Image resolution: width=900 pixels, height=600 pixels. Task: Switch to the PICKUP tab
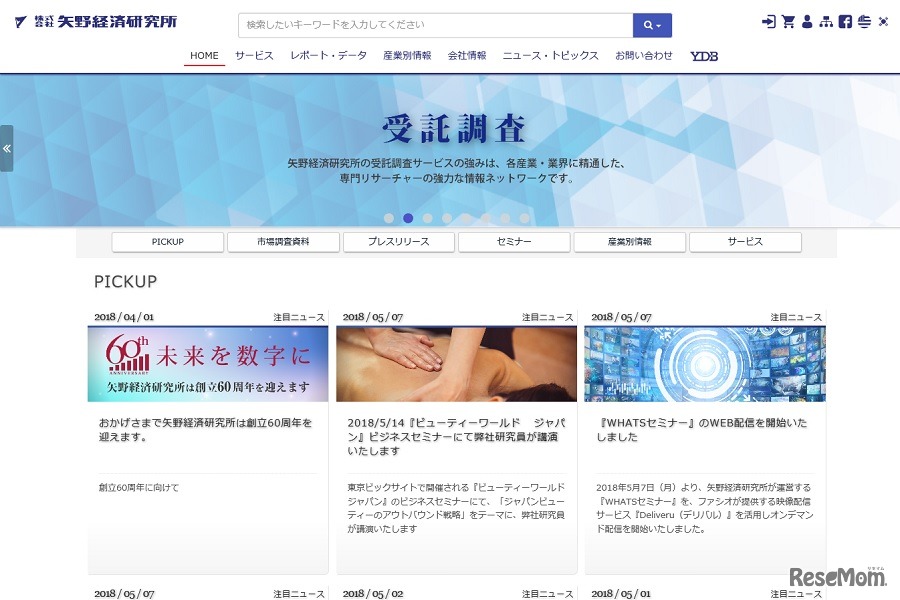point(168,242)
